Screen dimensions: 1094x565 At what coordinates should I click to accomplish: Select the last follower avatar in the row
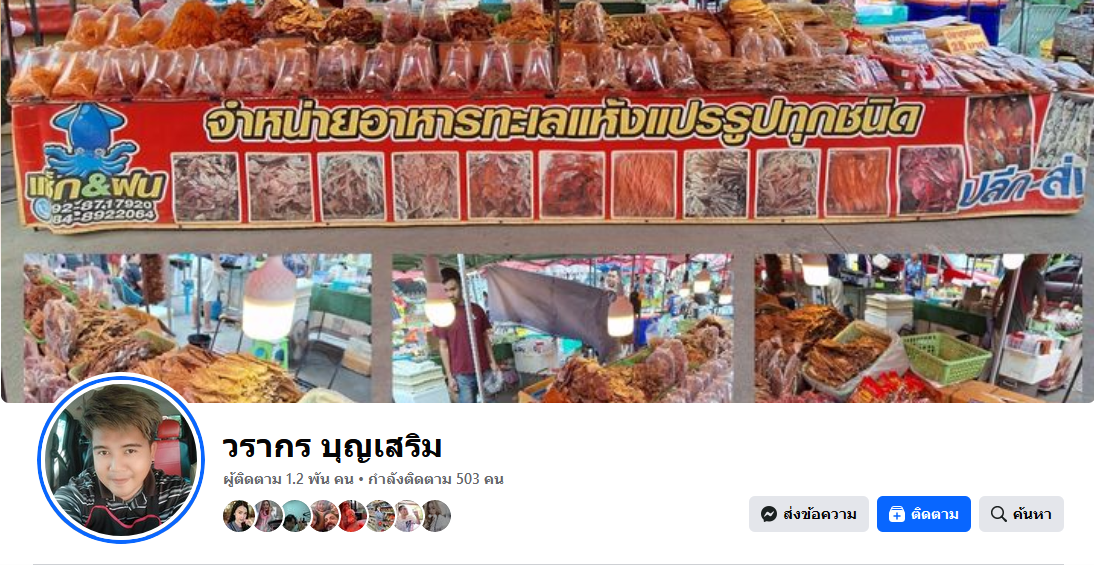coord(436,516)
